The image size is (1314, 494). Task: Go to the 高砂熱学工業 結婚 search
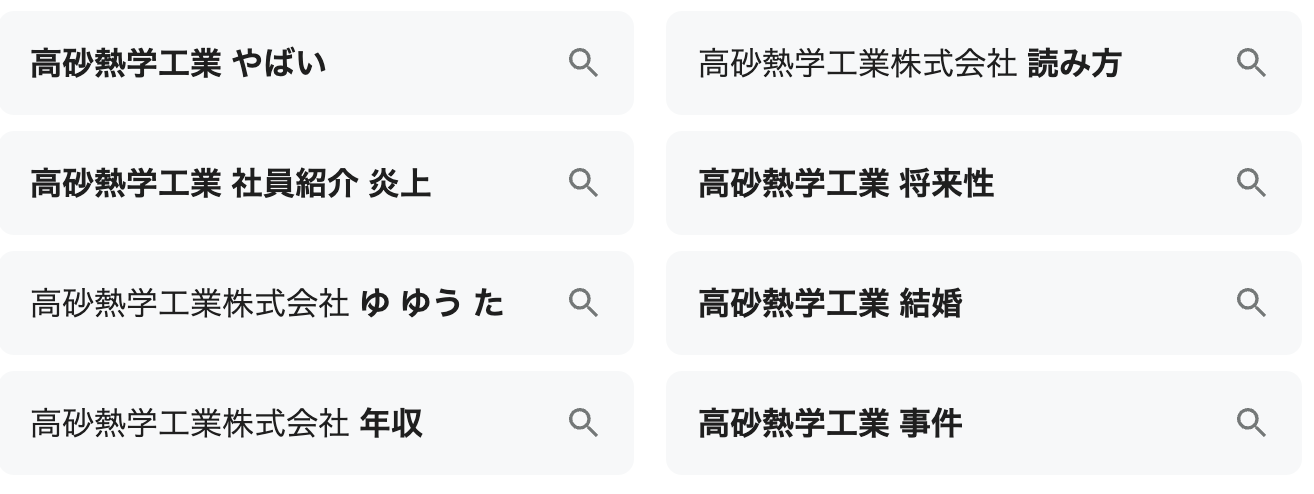point(830,304)
